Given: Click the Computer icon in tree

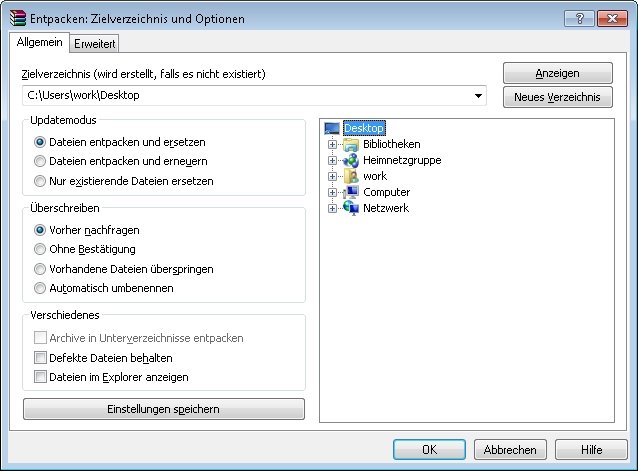Looking at the screenshot, I should (x=350, y=192).
